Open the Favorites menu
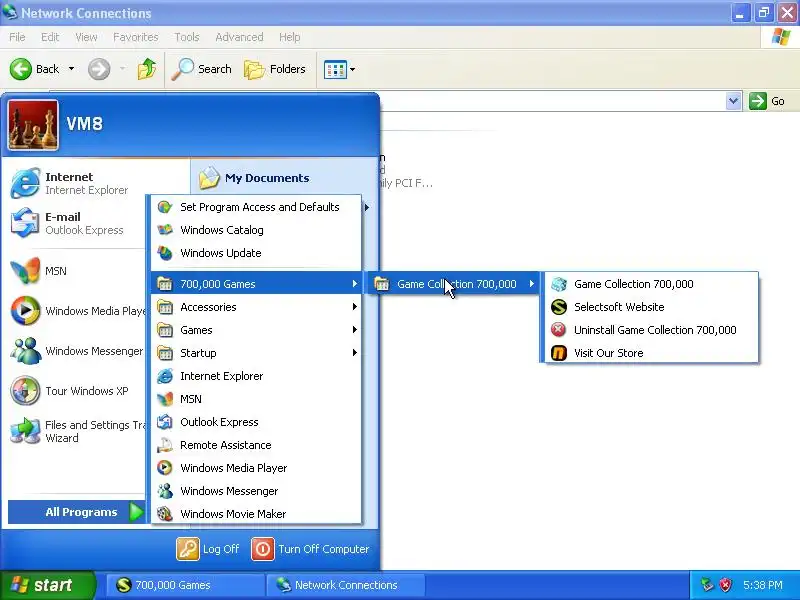 tap(136, 37)
